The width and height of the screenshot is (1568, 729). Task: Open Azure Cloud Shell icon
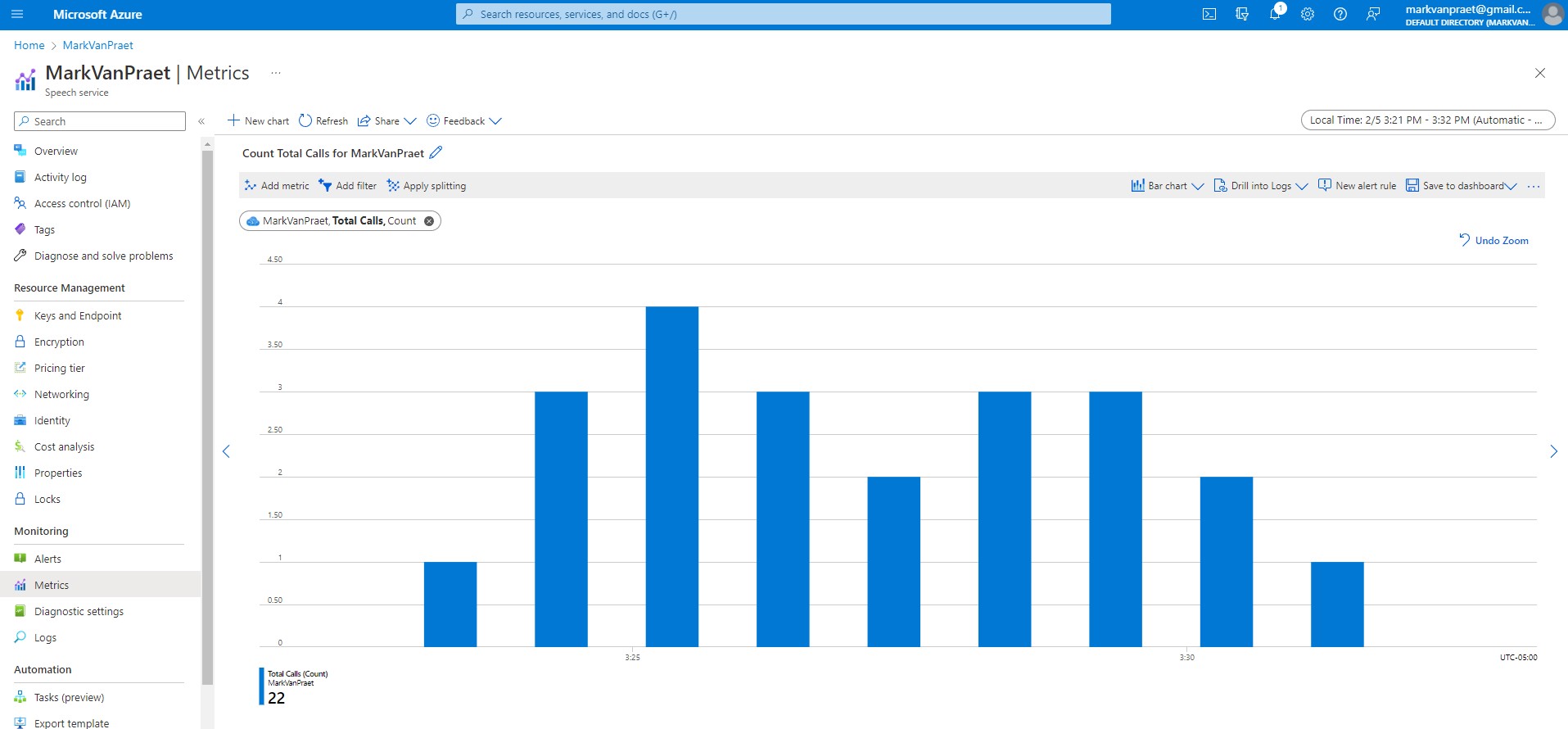coord(1209,14)
